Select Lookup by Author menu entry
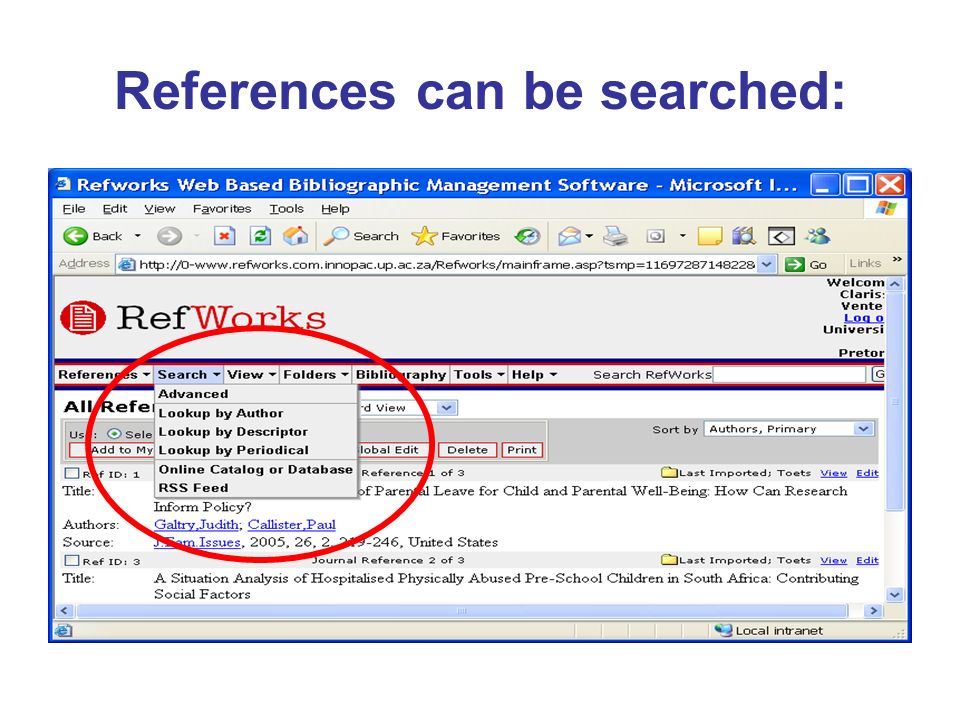 (255, 413)
